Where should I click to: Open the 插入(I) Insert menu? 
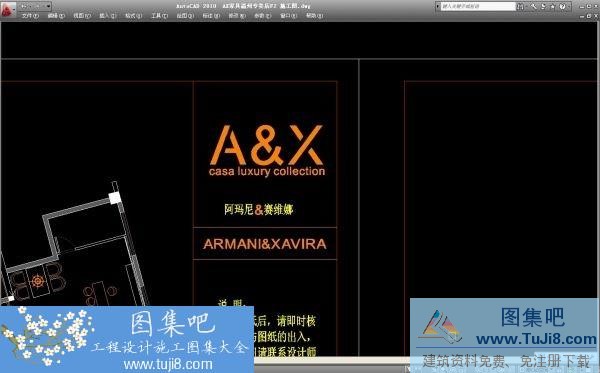[x=108, y=16]
